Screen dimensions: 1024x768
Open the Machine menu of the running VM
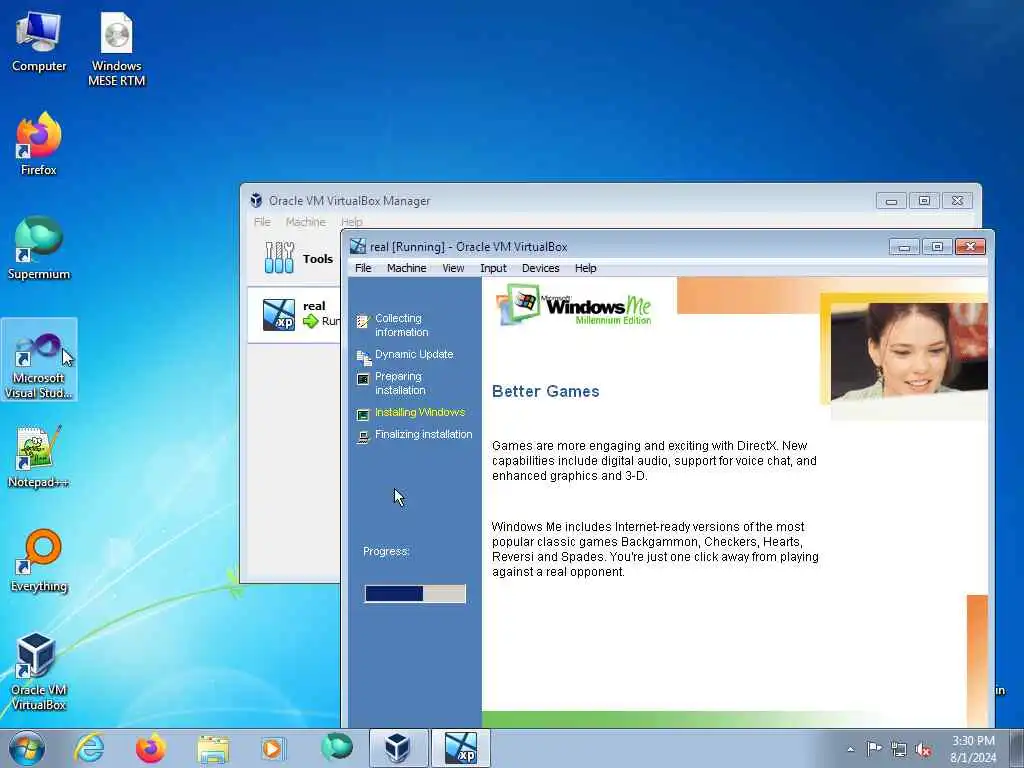[406, 268]
